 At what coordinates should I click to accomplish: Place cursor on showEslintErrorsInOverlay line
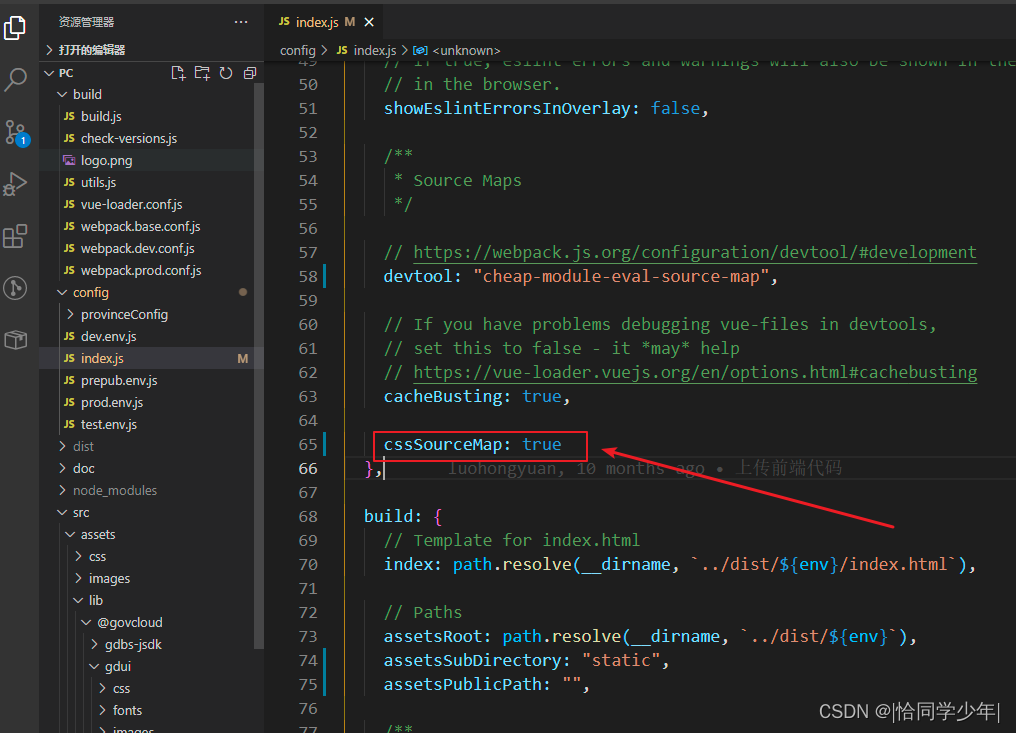546,108
